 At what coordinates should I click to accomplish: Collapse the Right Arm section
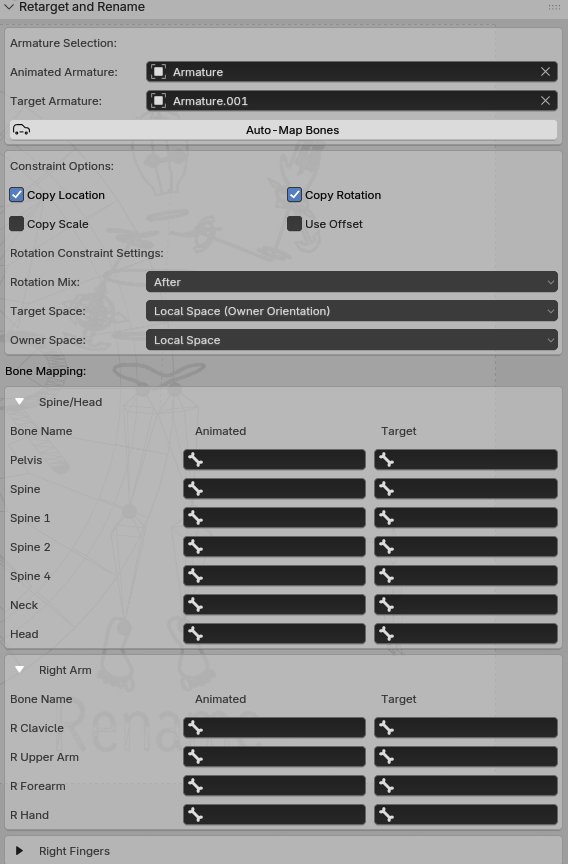coord(20,669)
